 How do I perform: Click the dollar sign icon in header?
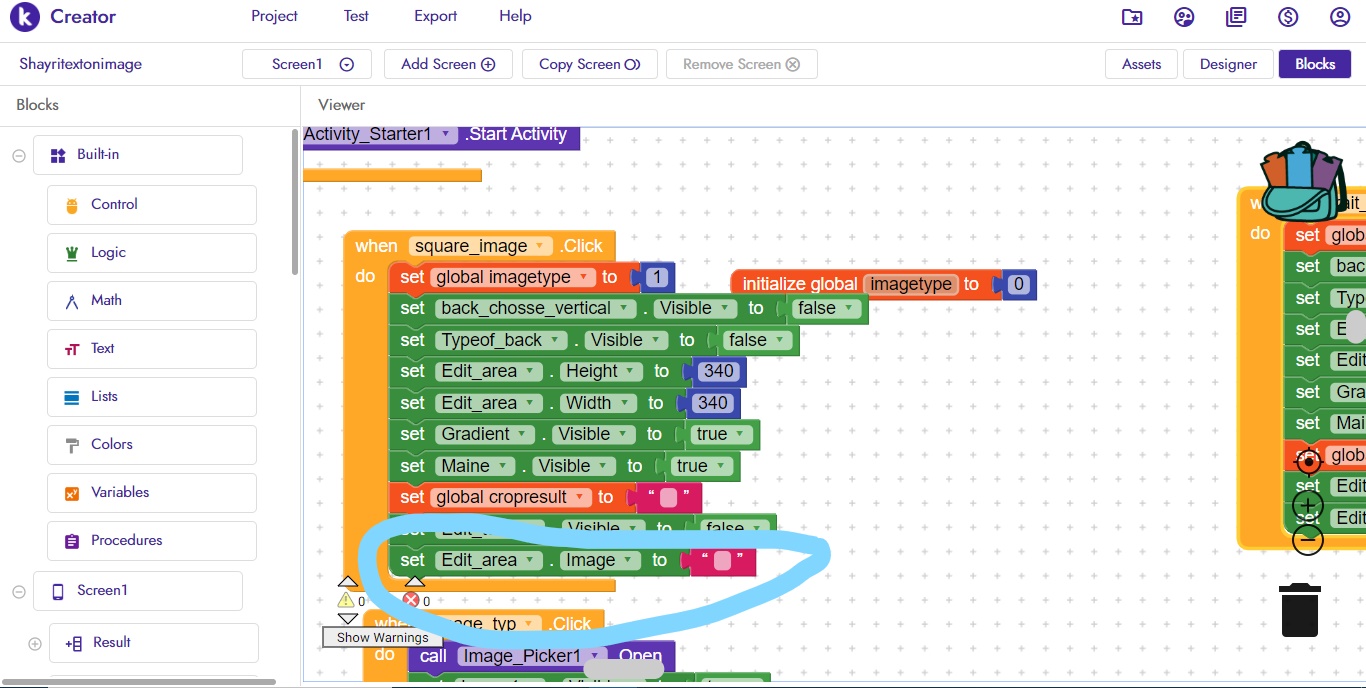1288,17
